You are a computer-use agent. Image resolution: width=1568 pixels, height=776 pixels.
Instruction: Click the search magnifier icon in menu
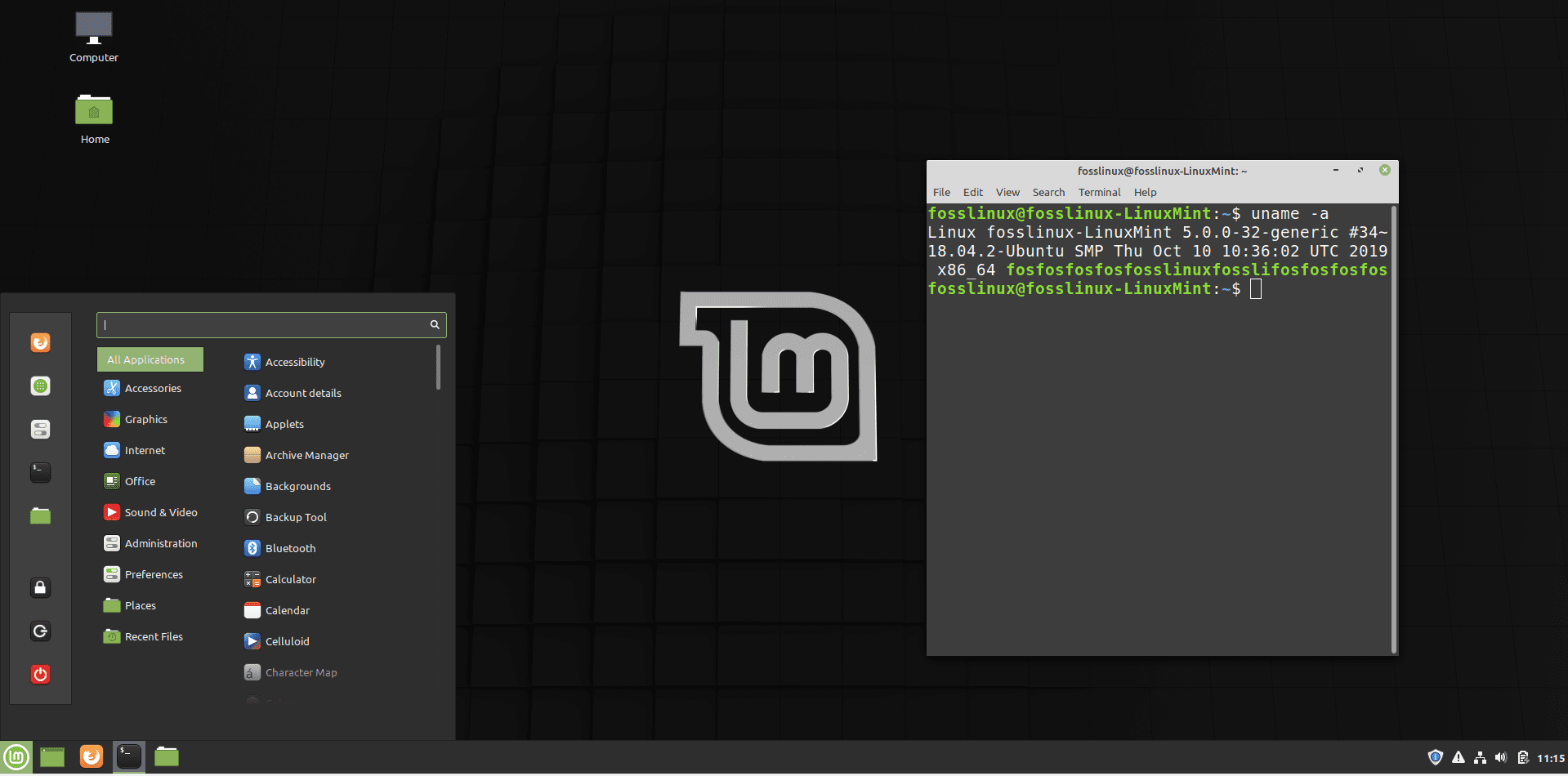(x=435, y=325)
